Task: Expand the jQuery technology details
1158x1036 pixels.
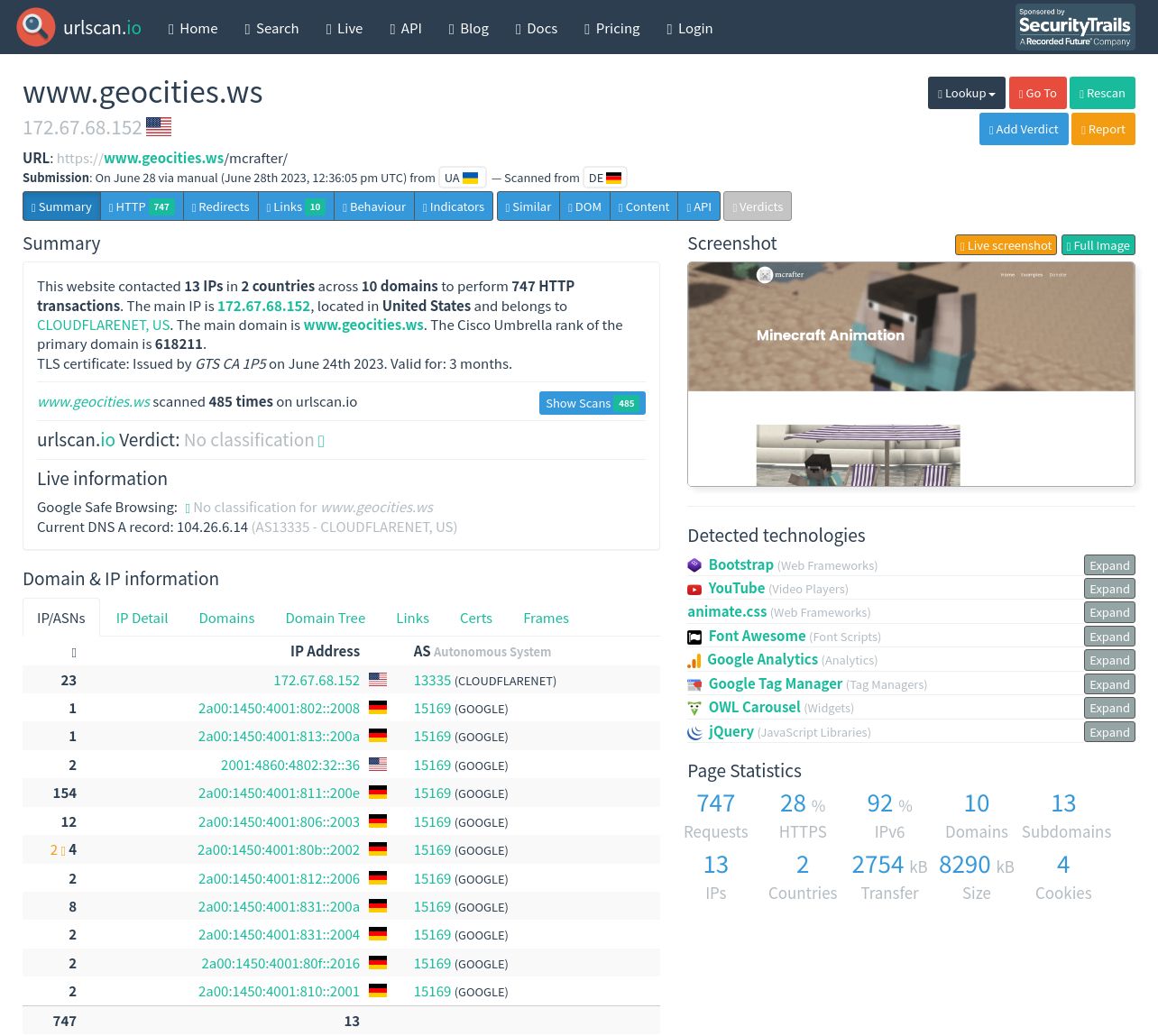Action: tap(1109, 732)
